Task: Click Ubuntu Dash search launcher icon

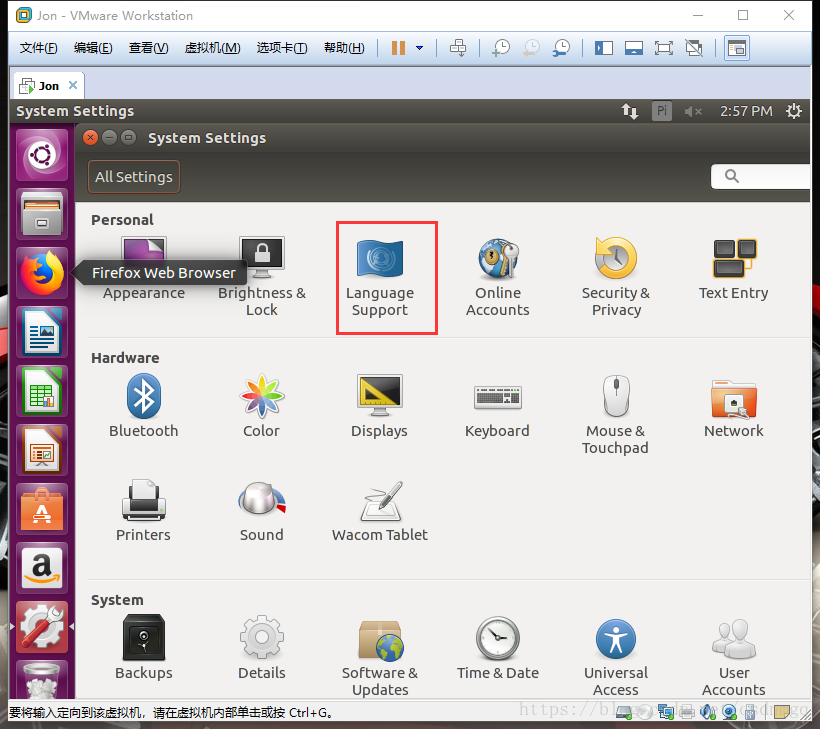Action: (42, 155)
